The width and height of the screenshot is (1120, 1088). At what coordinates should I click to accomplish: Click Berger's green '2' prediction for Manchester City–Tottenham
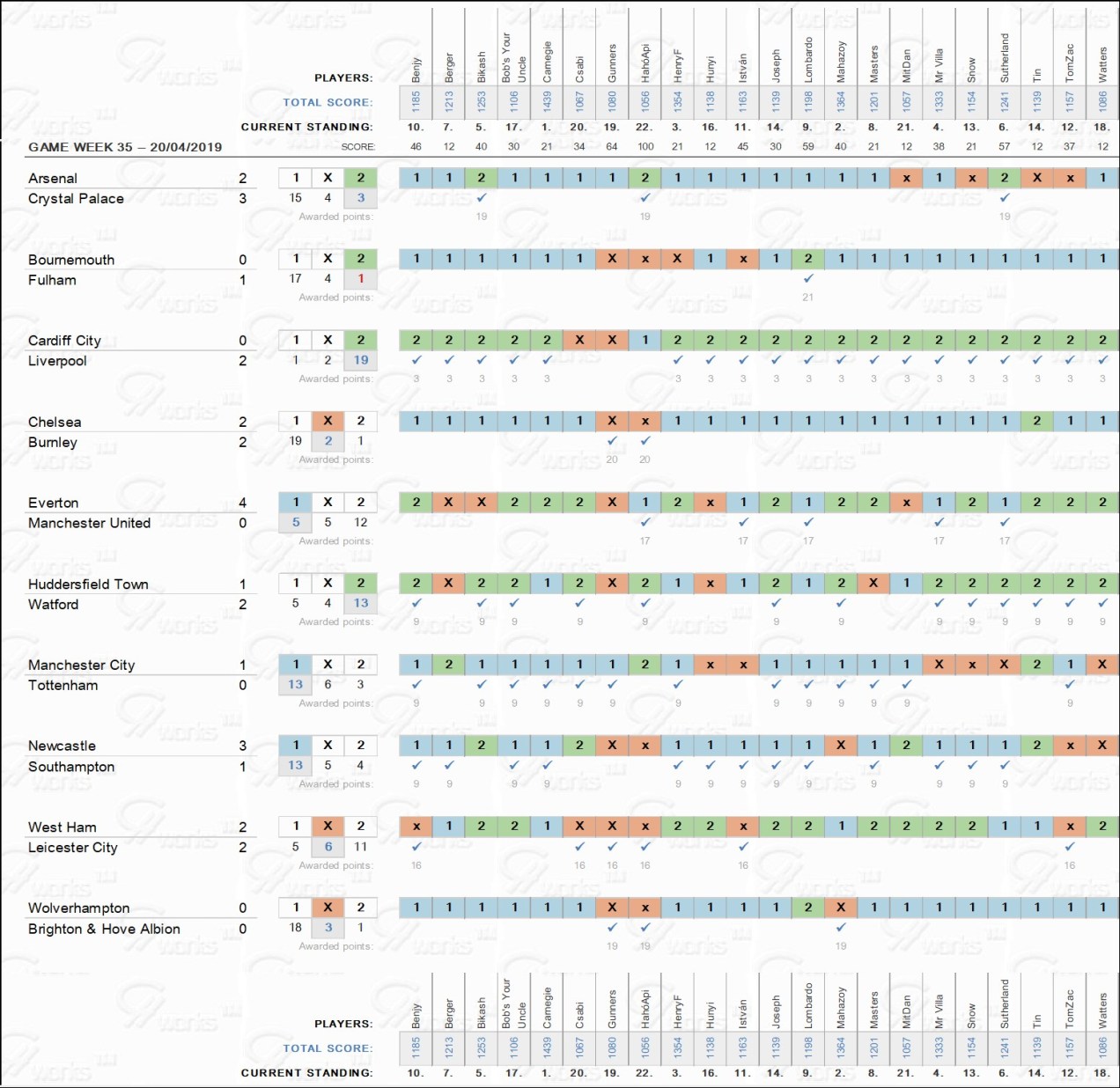point(449,665)
